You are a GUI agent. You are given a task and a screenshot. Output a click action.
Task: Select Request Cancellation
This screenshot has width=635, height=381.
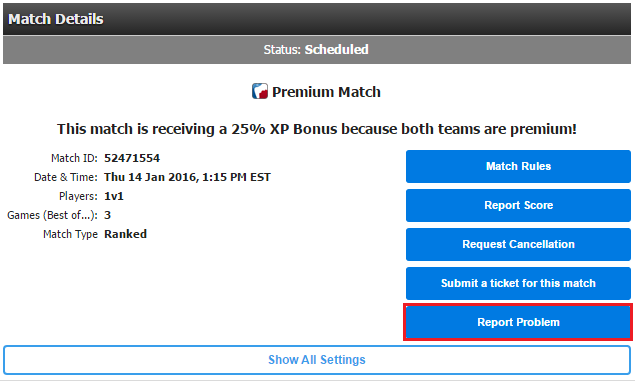518,244
